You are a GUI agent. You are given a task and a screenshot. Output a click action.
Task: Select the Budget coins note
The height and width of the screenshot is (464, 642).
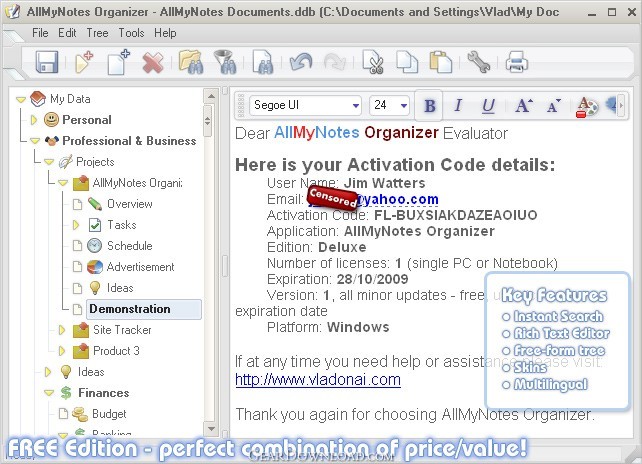click(x=99, y=414)
